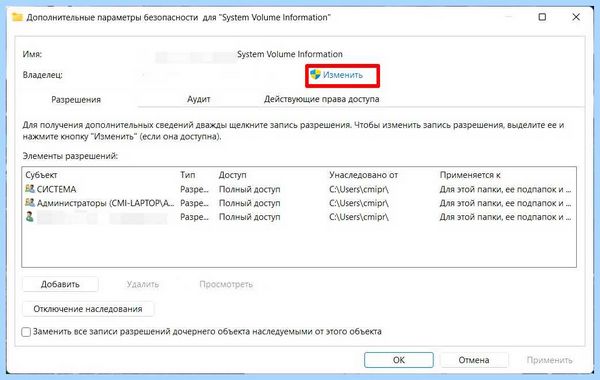600x380 pixels.
Task: Click the shield icon next to Изменить
Action: [x=315, y=75]
